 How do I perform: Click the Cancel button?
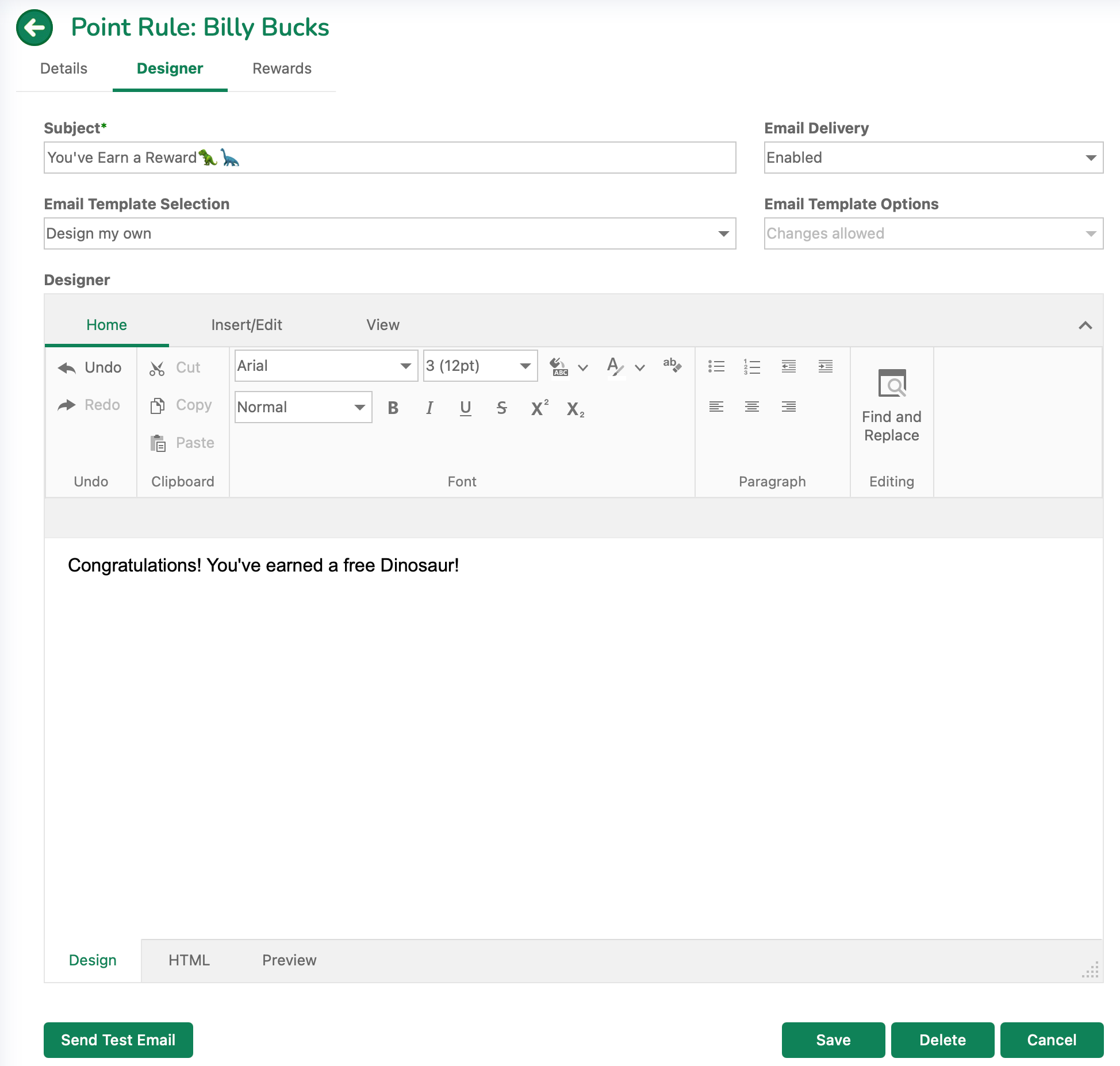coord(1052,1040)
